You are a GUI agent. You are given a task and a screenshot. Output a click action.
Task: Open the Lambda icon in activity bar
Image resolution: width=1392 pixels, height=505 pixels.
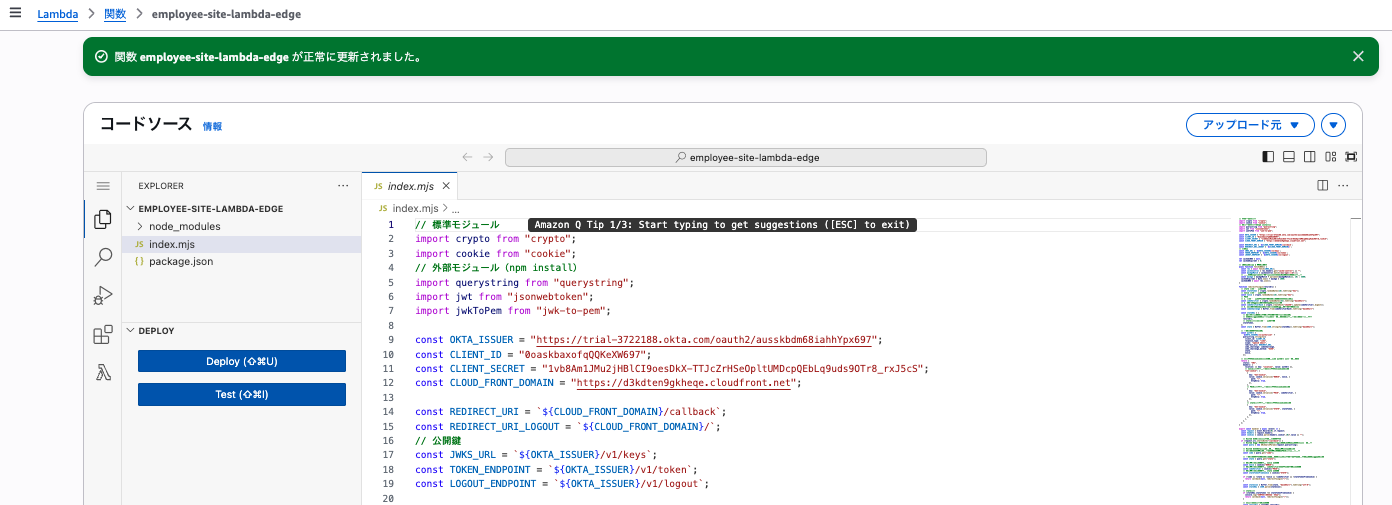102,373
